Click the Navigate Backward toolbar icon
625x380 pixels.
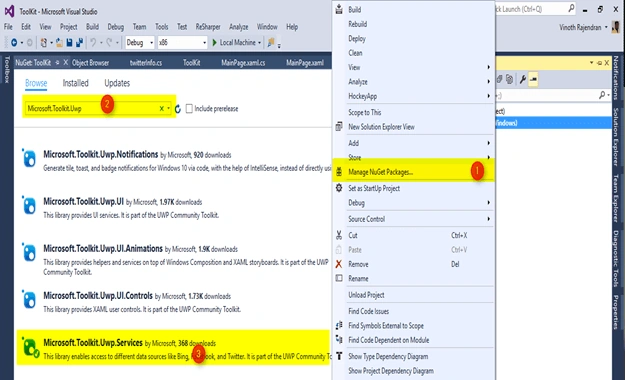(x=14, y=42)
